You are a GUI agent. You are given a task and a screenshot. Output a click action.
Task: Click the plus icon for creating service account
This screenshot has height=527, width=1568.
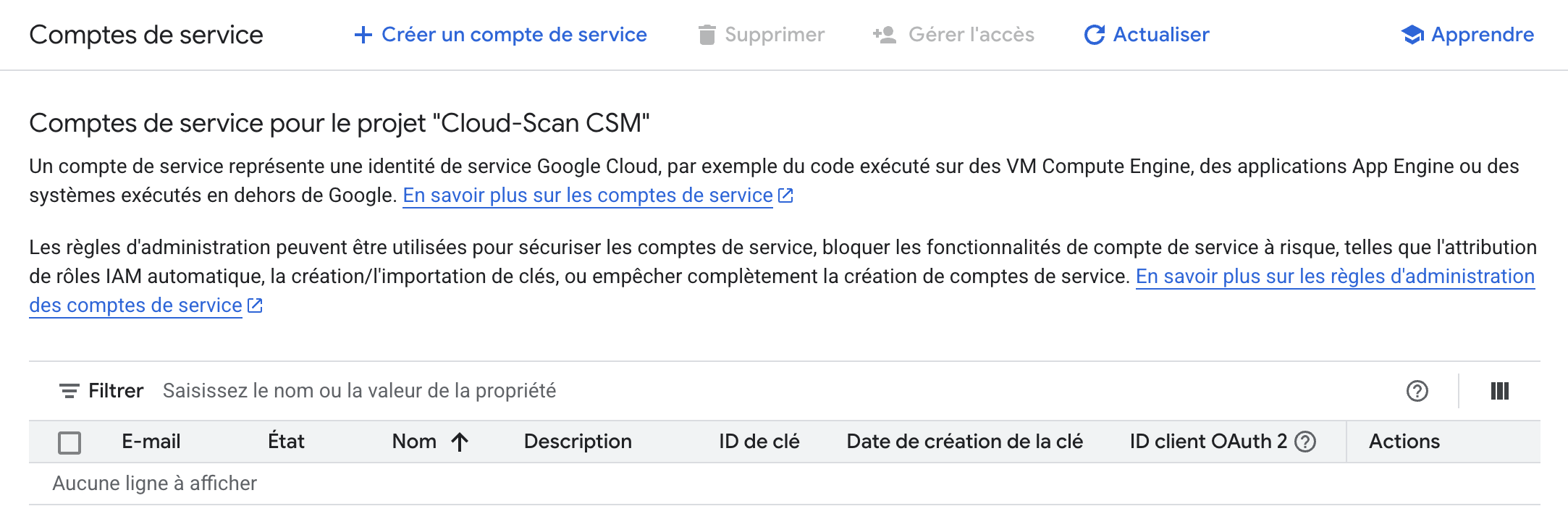coord(363,35)
